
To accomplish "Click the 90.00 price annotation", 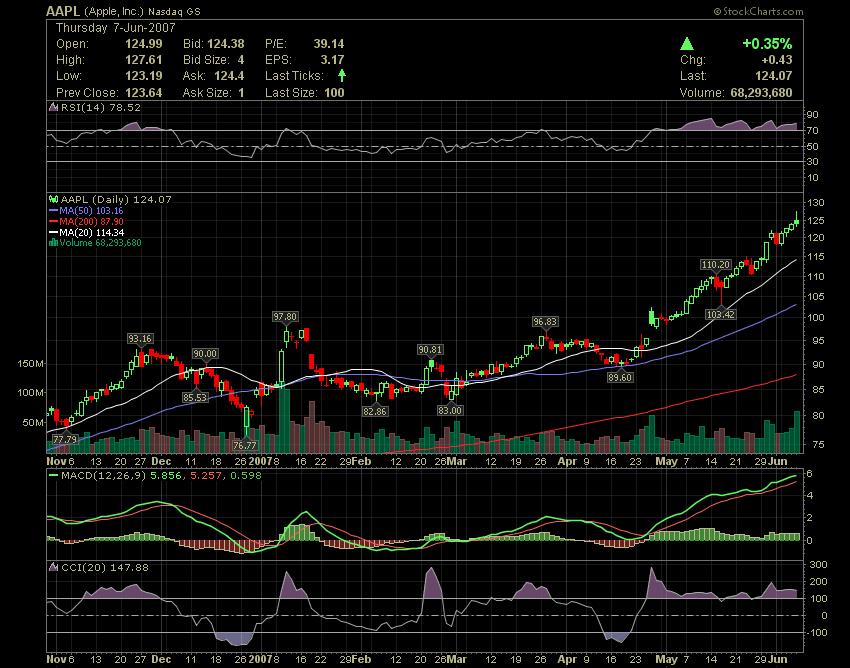I will (205, 354).
